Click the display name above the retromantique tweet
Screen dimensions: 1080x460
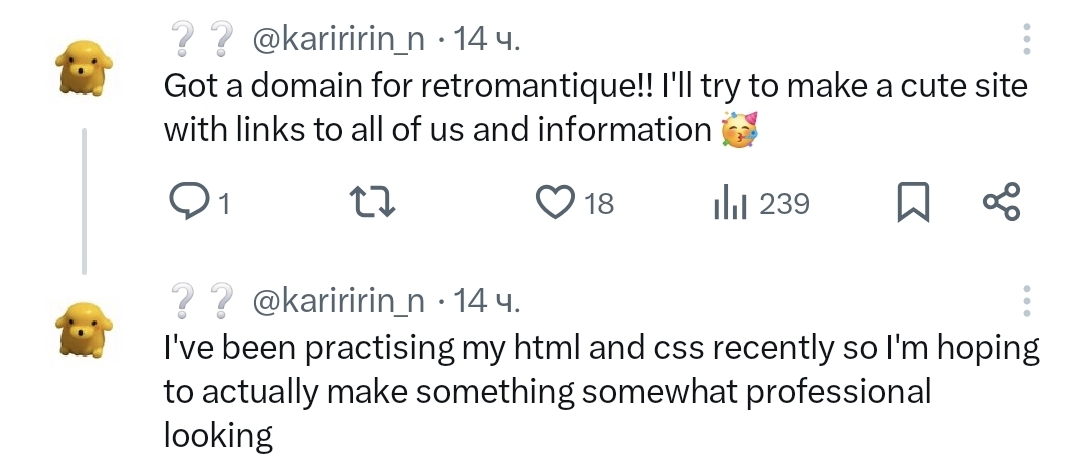[202, 40]
